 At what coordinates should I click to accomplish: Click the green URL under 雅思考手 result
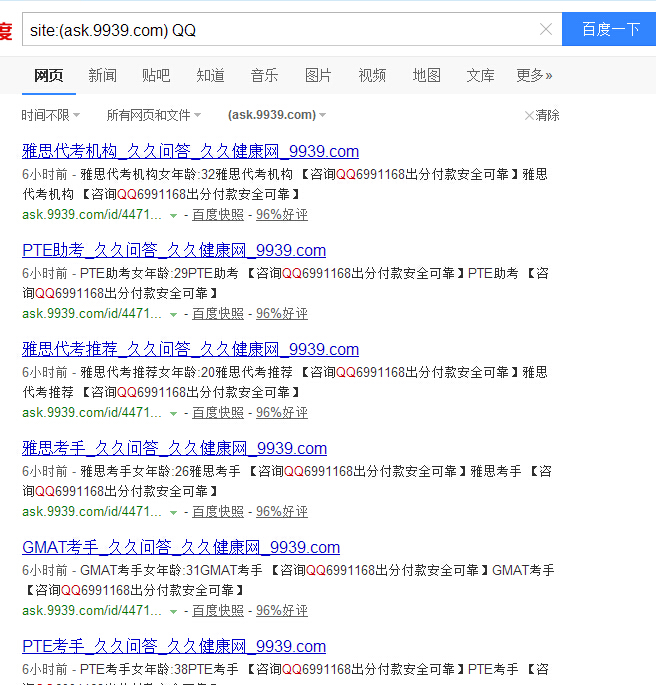(x=92, y=512)
